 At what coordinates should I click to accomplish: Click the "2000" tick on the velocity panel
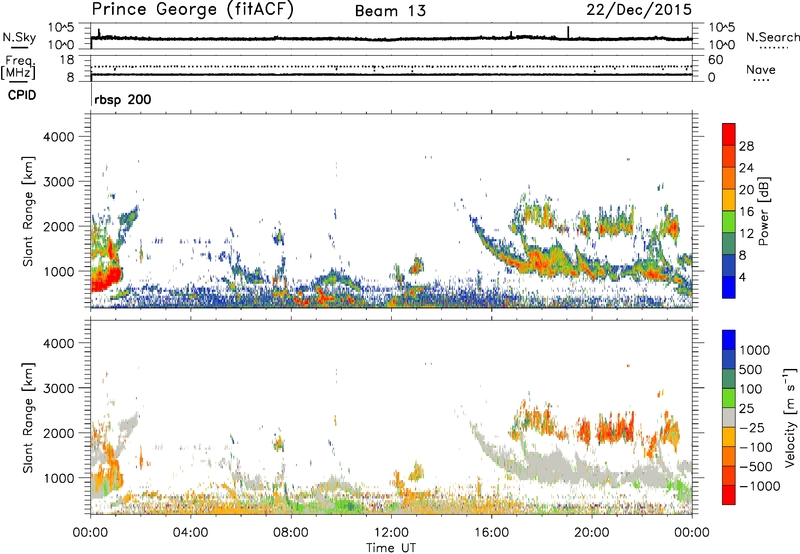(x=58, y=433)
